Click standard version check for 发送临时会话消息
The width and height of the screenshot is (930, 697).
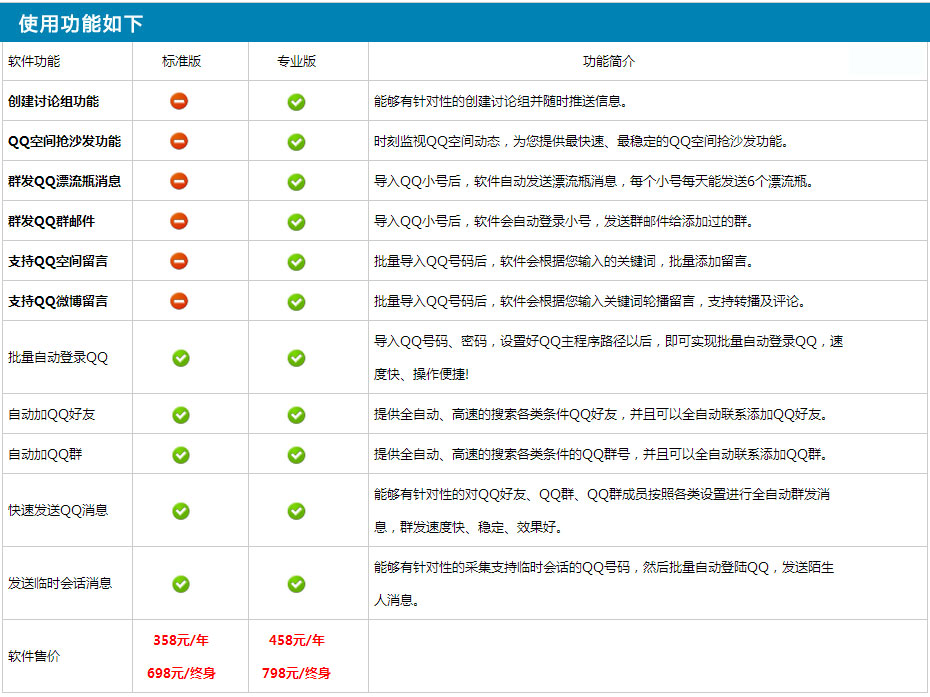[x=181, y=584]
